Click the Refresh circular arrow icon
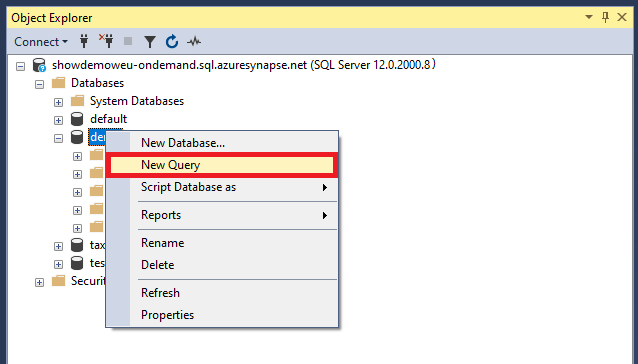Viewport: 638px width, 364px height. [172, 41]
